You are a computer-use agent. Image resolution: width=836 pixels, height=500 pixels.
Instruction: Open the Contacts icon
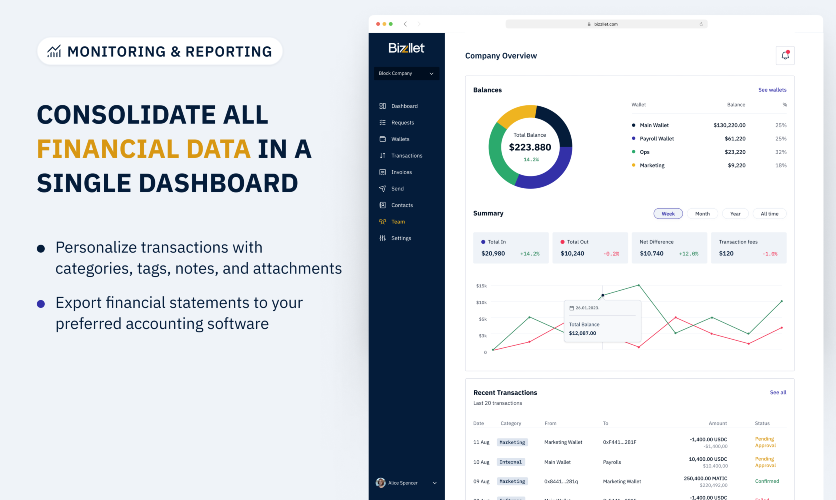click(382, 205)
